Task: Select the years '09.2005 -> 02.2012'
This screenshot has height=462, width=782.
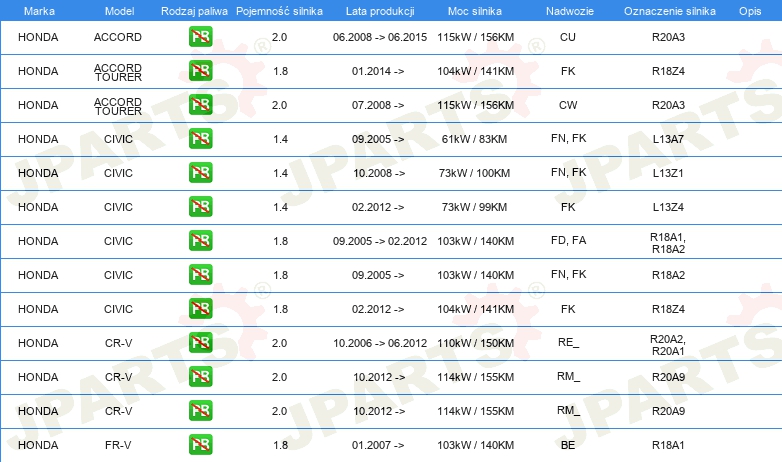Action: (380, 241)
